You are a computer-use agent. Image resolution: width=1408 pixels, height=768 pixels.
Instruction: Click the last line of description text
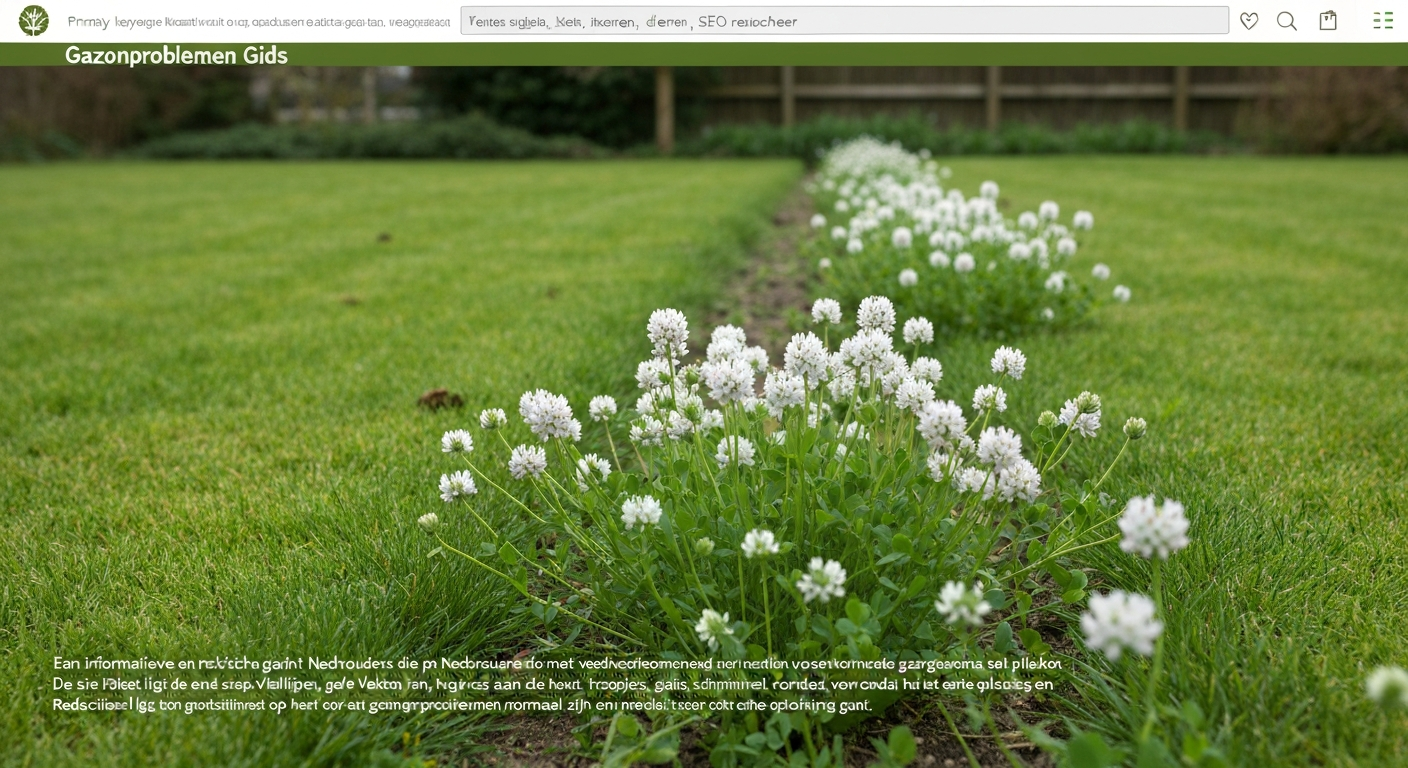click(462, 705)
